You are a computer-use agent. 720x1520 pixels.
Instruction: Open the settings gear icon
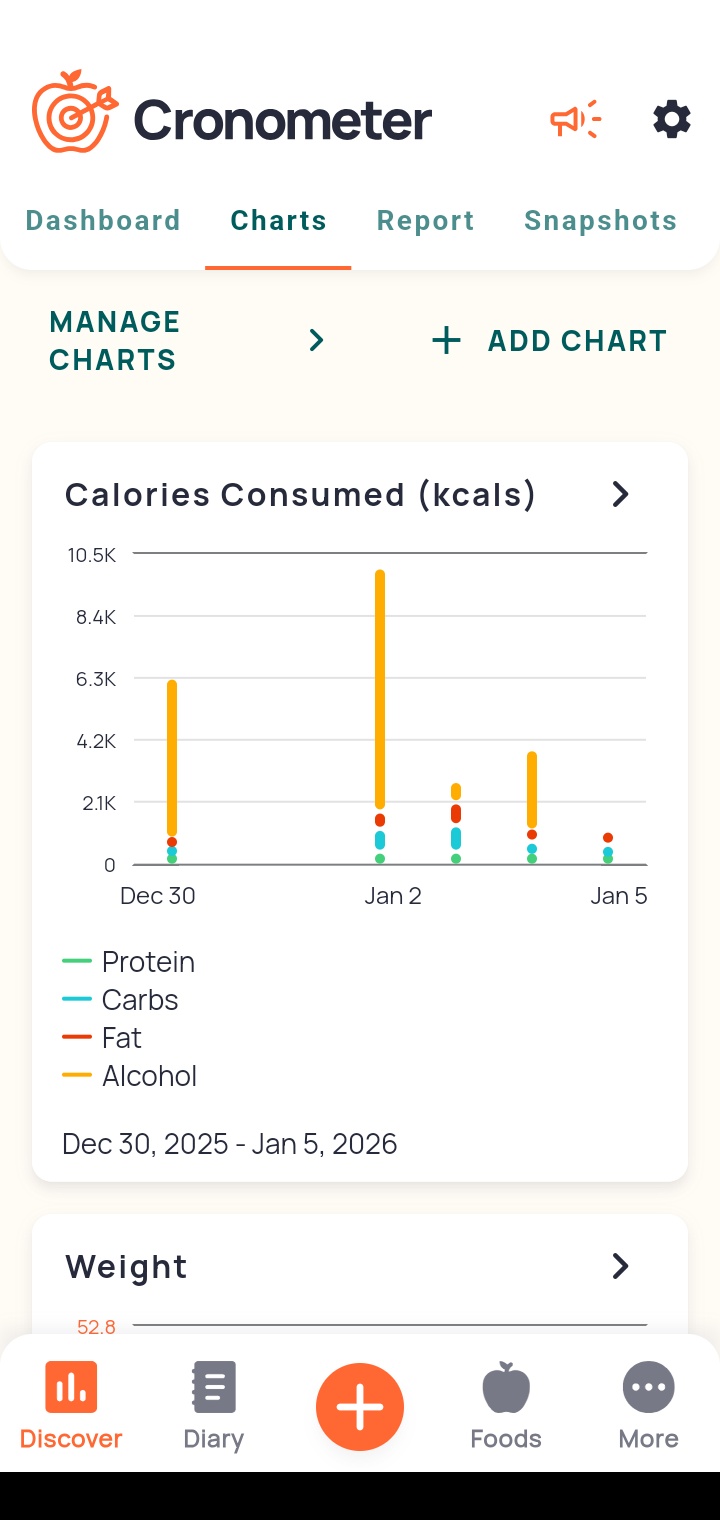click(671, 119)
